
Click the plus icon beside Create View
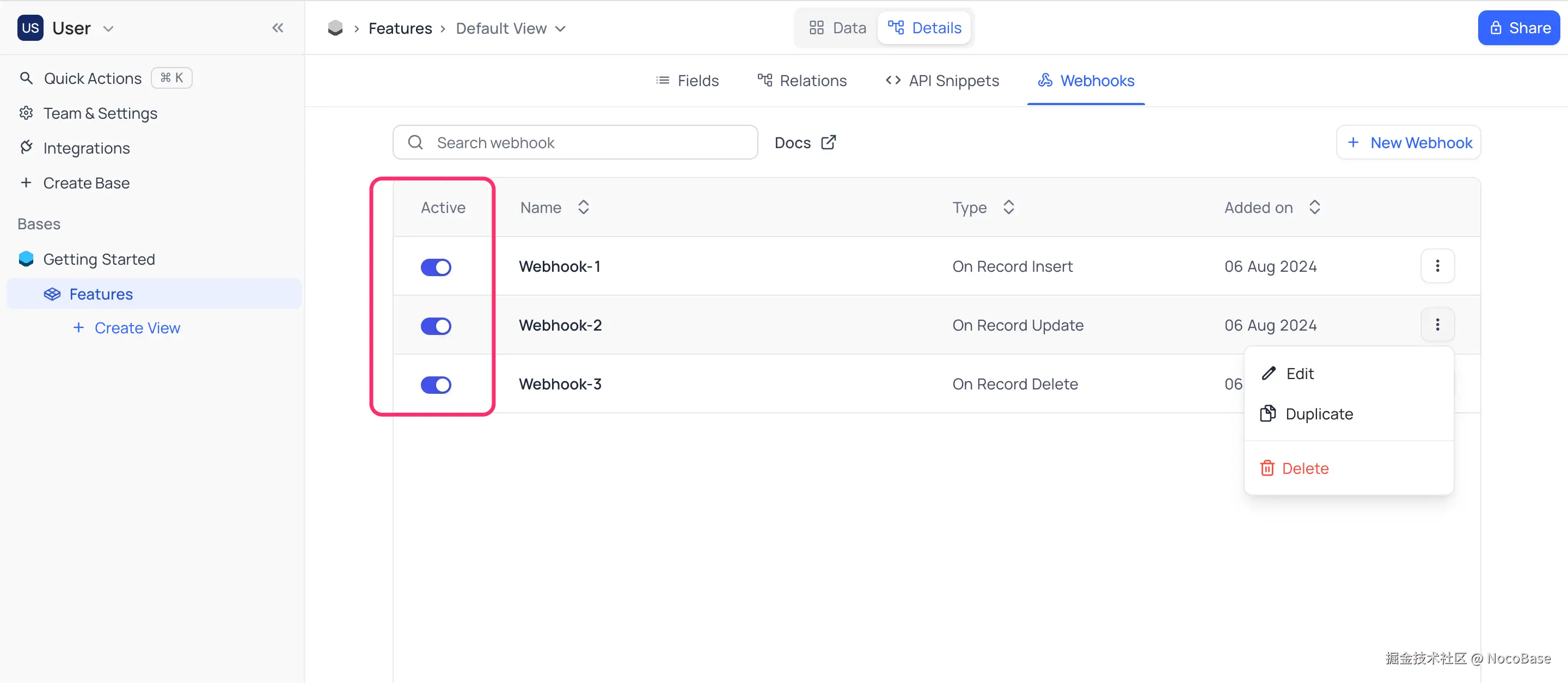coord(78,328)
